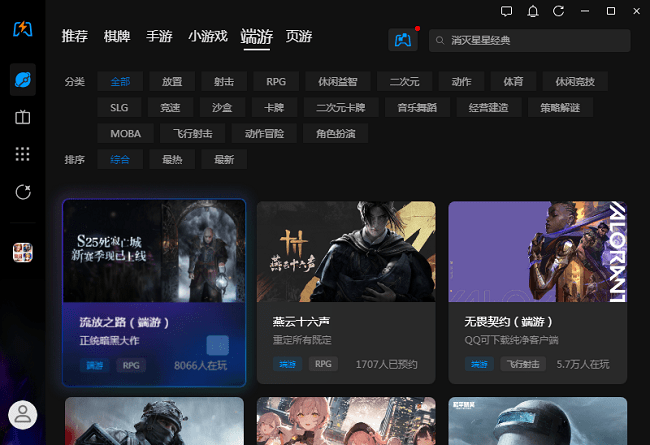Image resolution: width=650 pixels, height=445 pixels.
Task: Filter by MOBA category
Action: click(125, 133)
